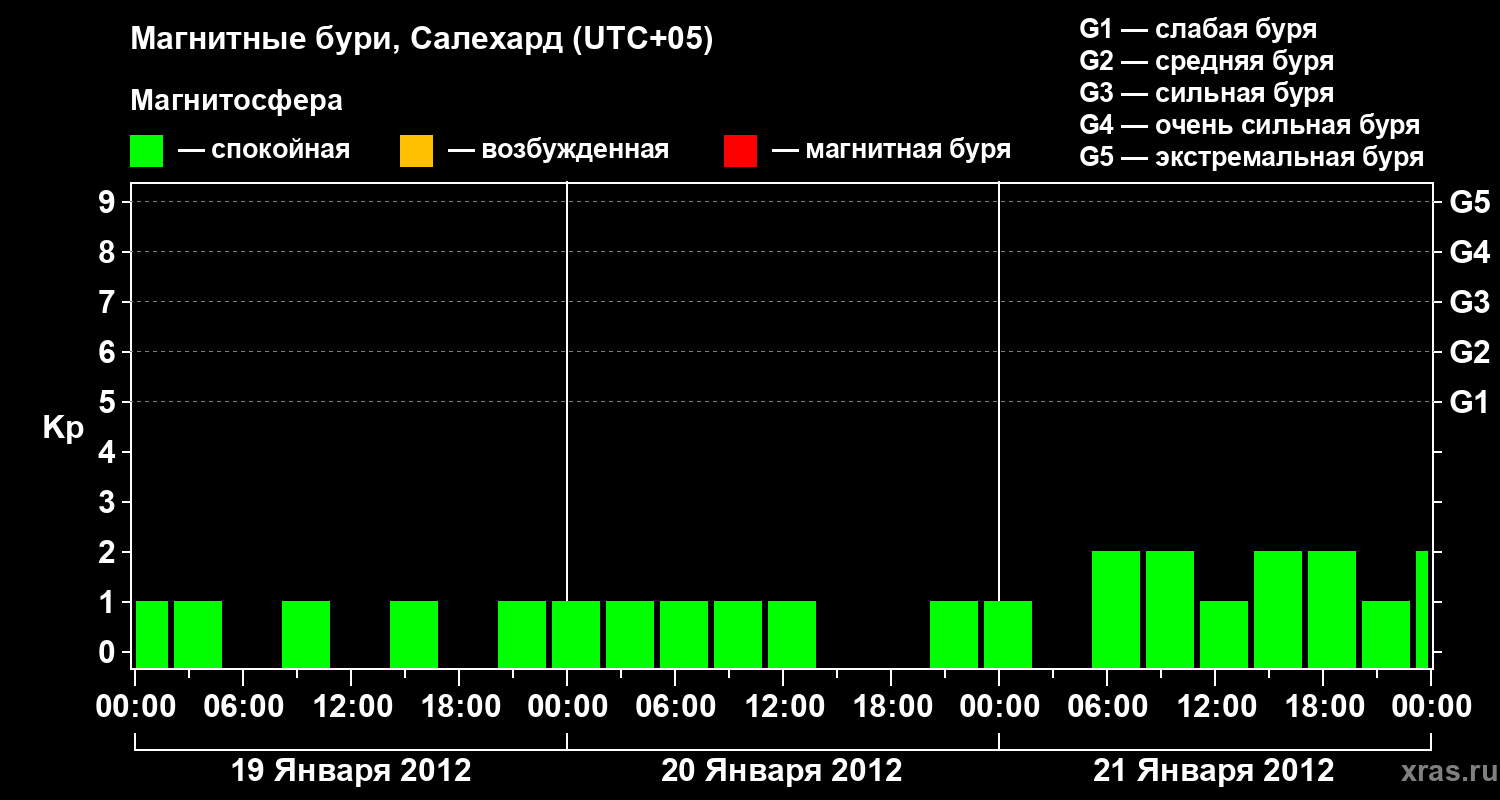Viewport: 1500px width, 800px height.
Task: Click the 'G5' label on right axis
Action: (1469, 203)
